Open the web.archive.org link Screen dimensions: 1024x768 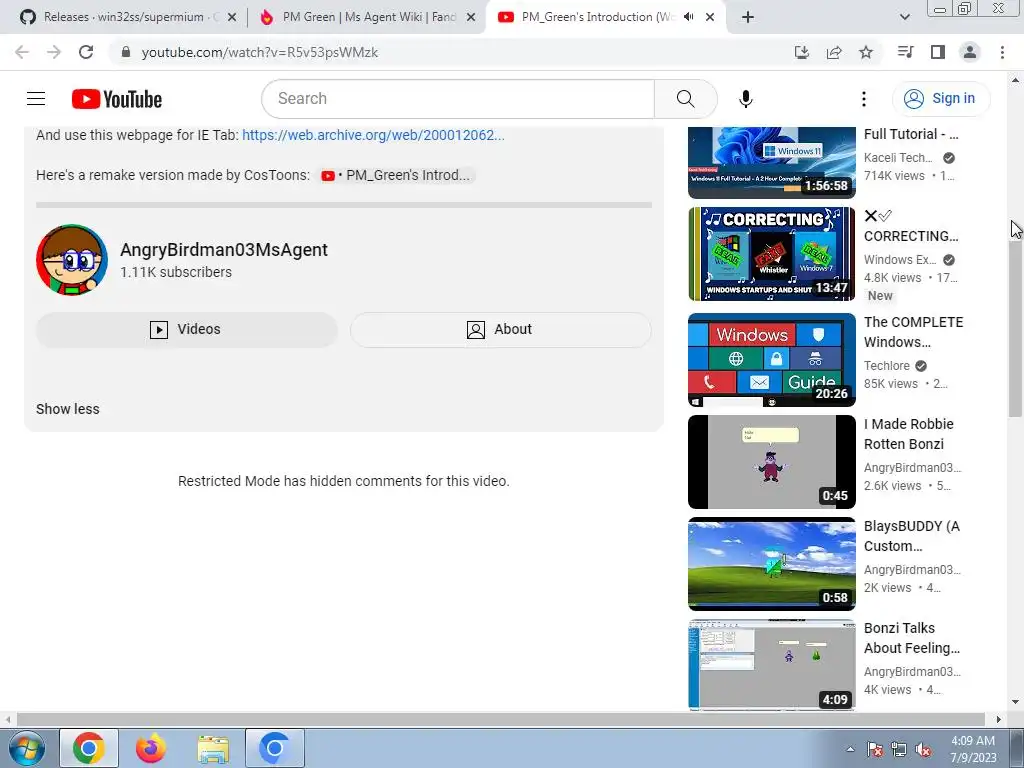click(x=373, y=135)
